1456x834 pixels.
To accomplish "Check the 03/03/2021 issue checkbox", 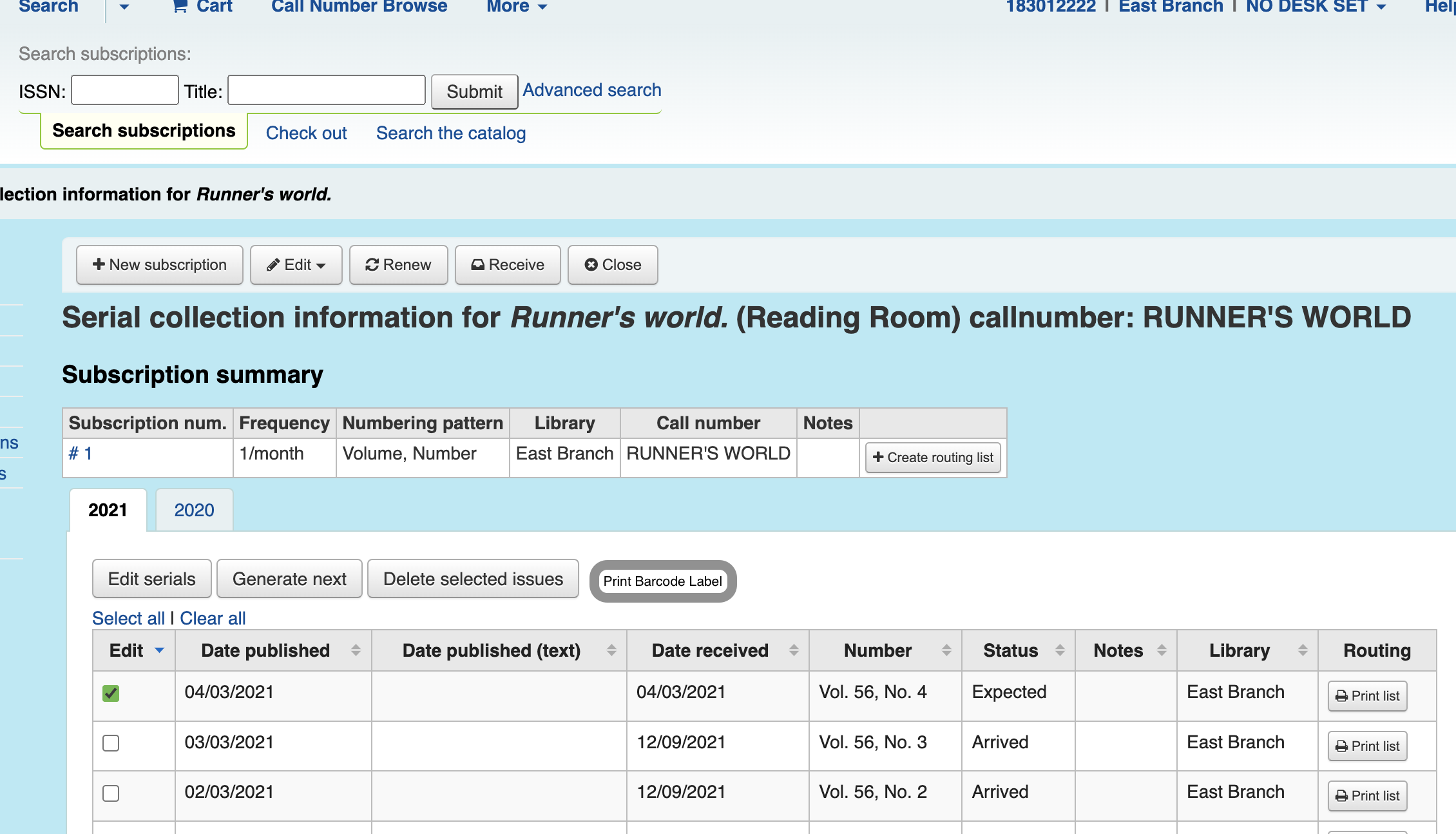I will 111,743.
